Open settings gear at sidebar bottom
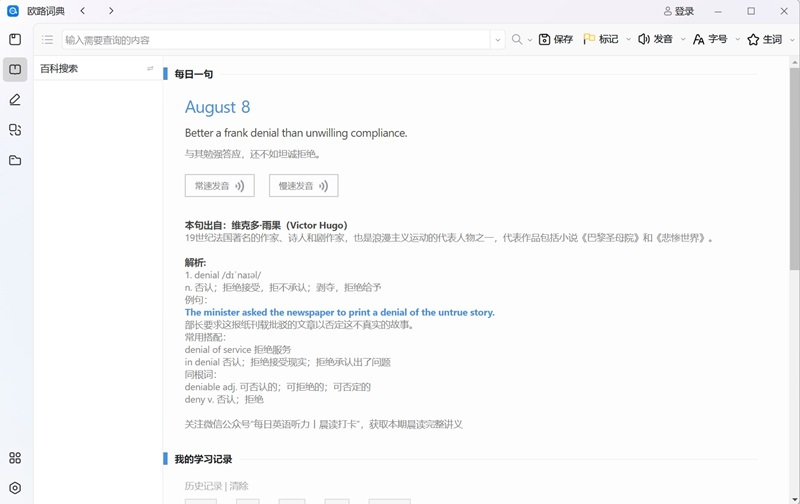The image size is (800, 504). tap(15, 488)
